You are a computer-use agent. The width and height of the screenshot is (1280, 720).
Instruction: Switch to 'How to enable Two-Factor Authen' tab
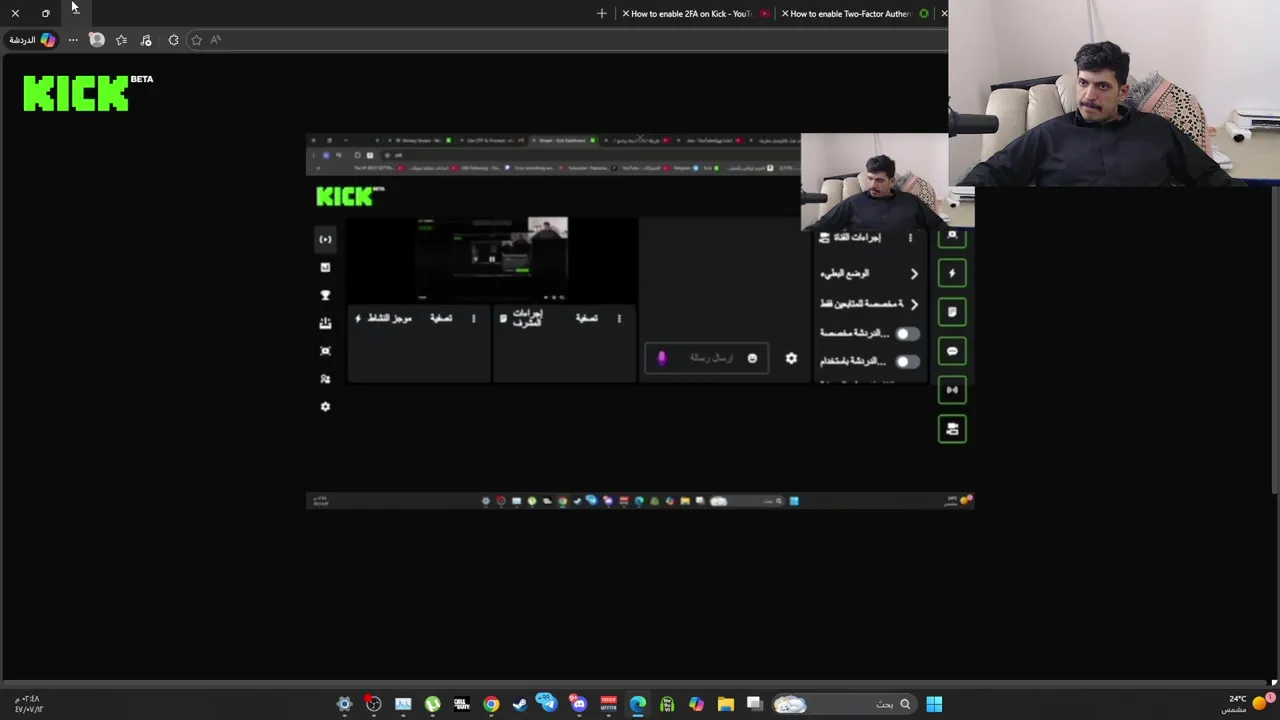[x=857, y=14]
